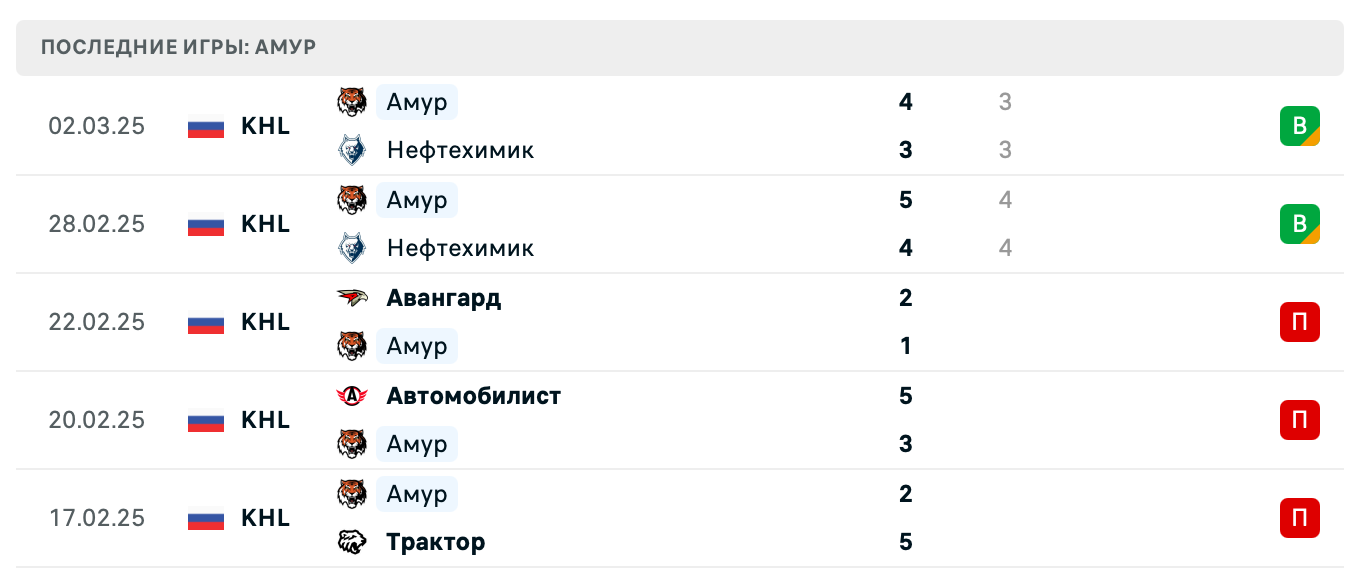Screen dimensions: 1362x582
Task: Open the Автомобилист team link
Action: coord(473,396)
